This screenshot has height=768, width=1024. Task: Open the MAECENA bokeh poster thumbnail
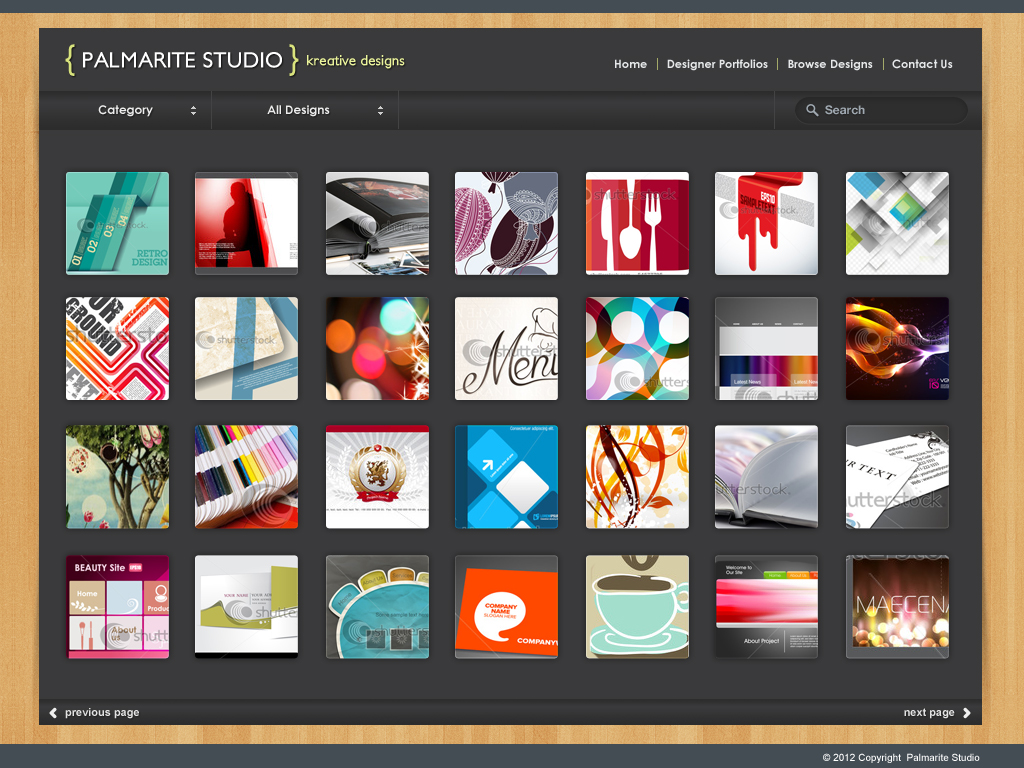[897, 607]
